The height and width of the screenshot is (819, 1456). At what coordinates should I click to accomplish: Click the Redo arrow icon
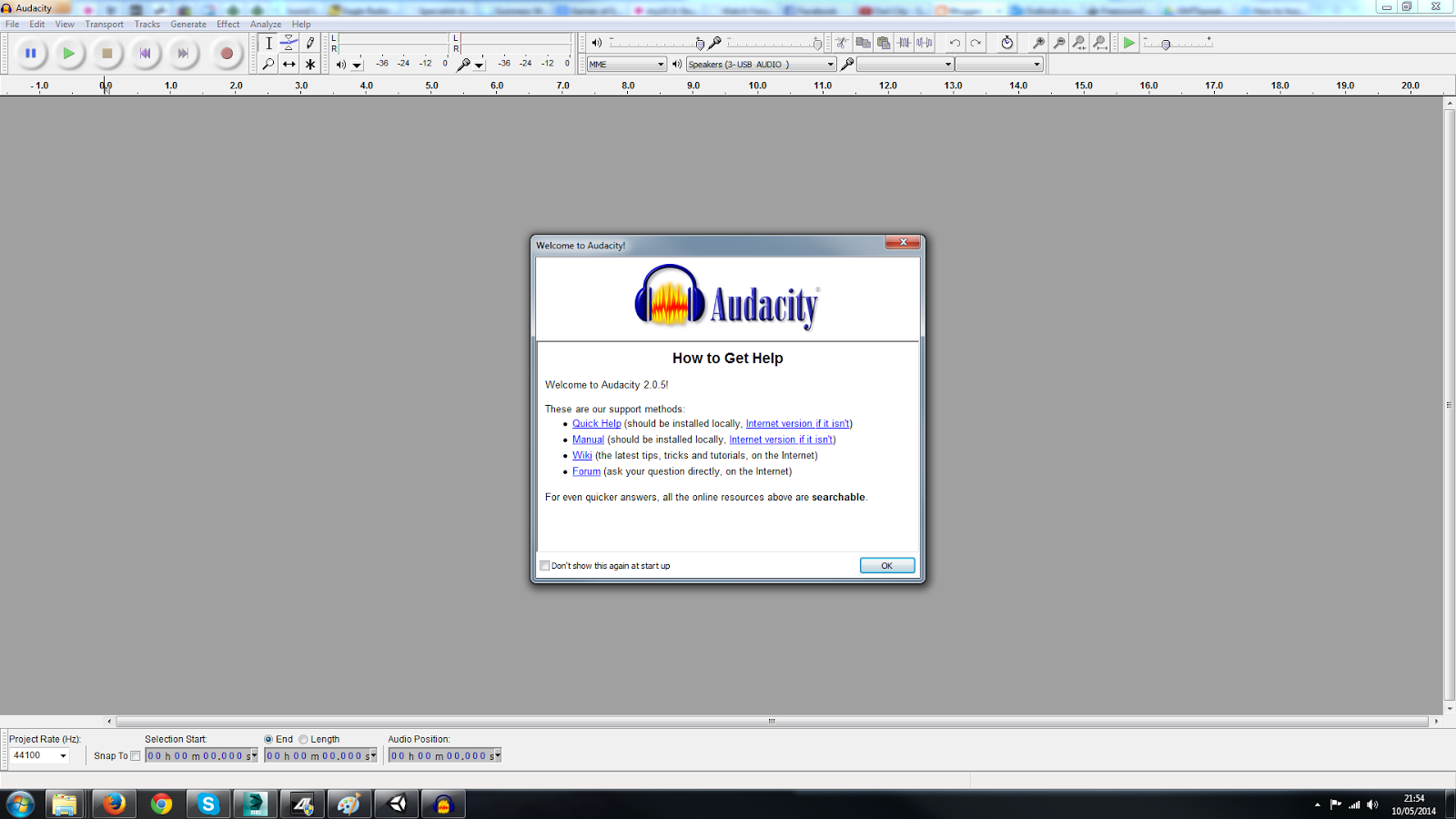tap(976, 43)
